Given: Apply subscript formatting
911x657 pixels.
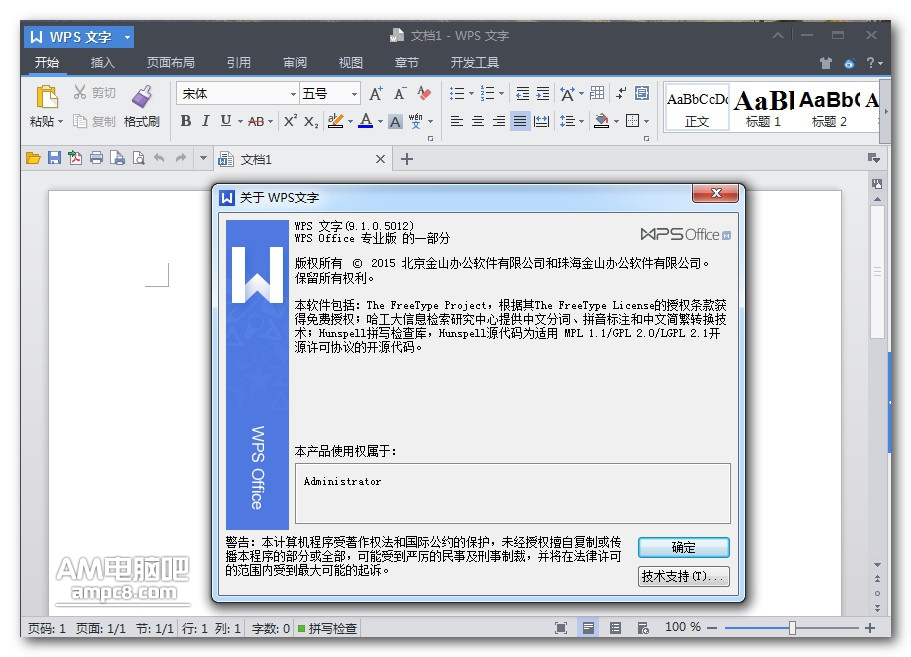Looking at the screenshot, I should 311,121.
